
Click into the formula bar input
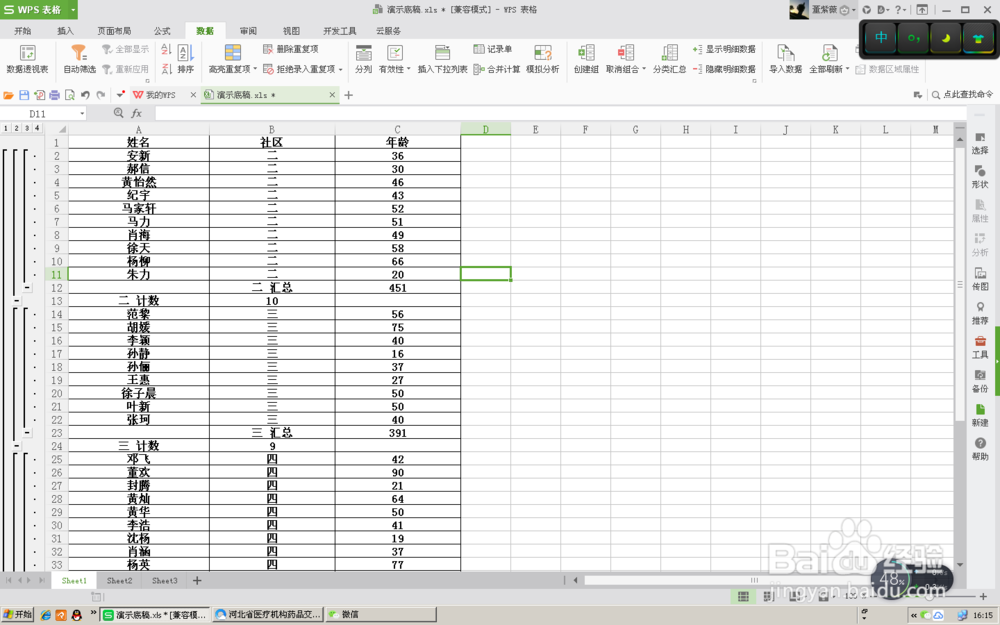560,114
